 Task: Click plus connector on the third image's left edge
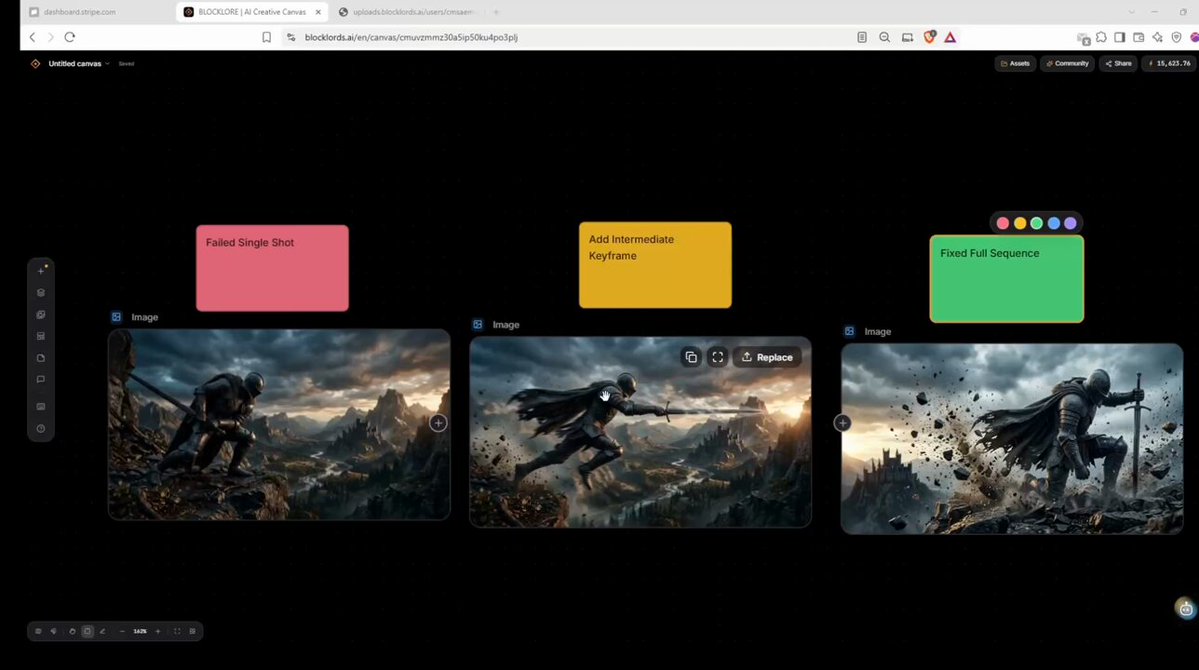843,423
